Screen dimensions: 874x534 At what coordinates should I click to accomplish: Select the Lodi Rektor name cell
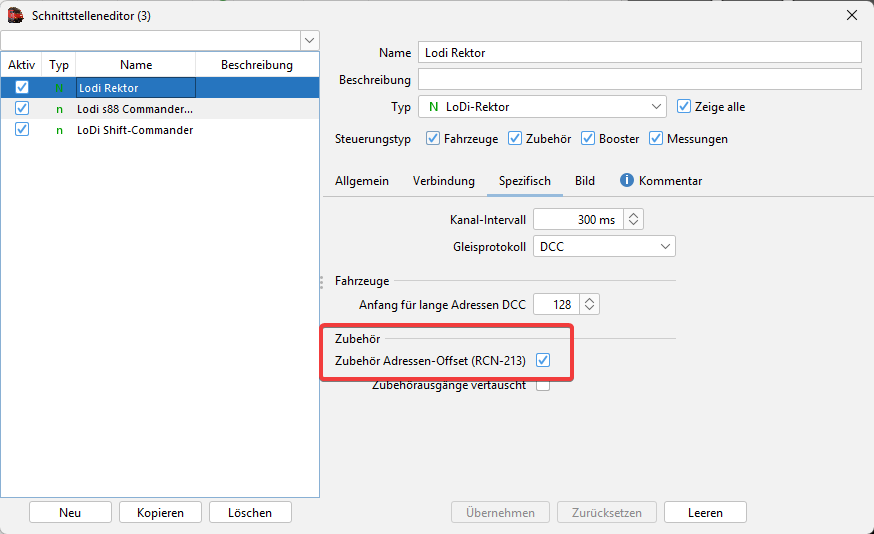pos(135,88)
